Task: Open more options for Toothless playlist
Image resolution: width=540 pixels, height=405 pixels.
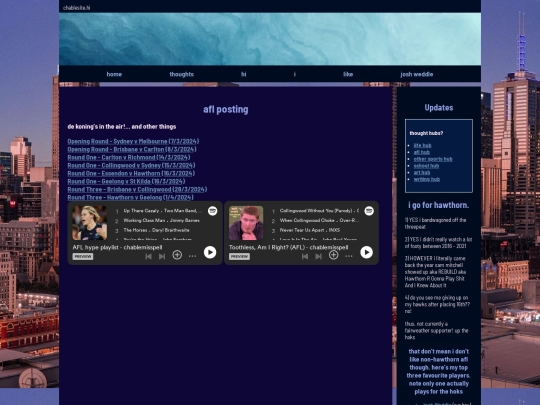Action: pos(349,256)
